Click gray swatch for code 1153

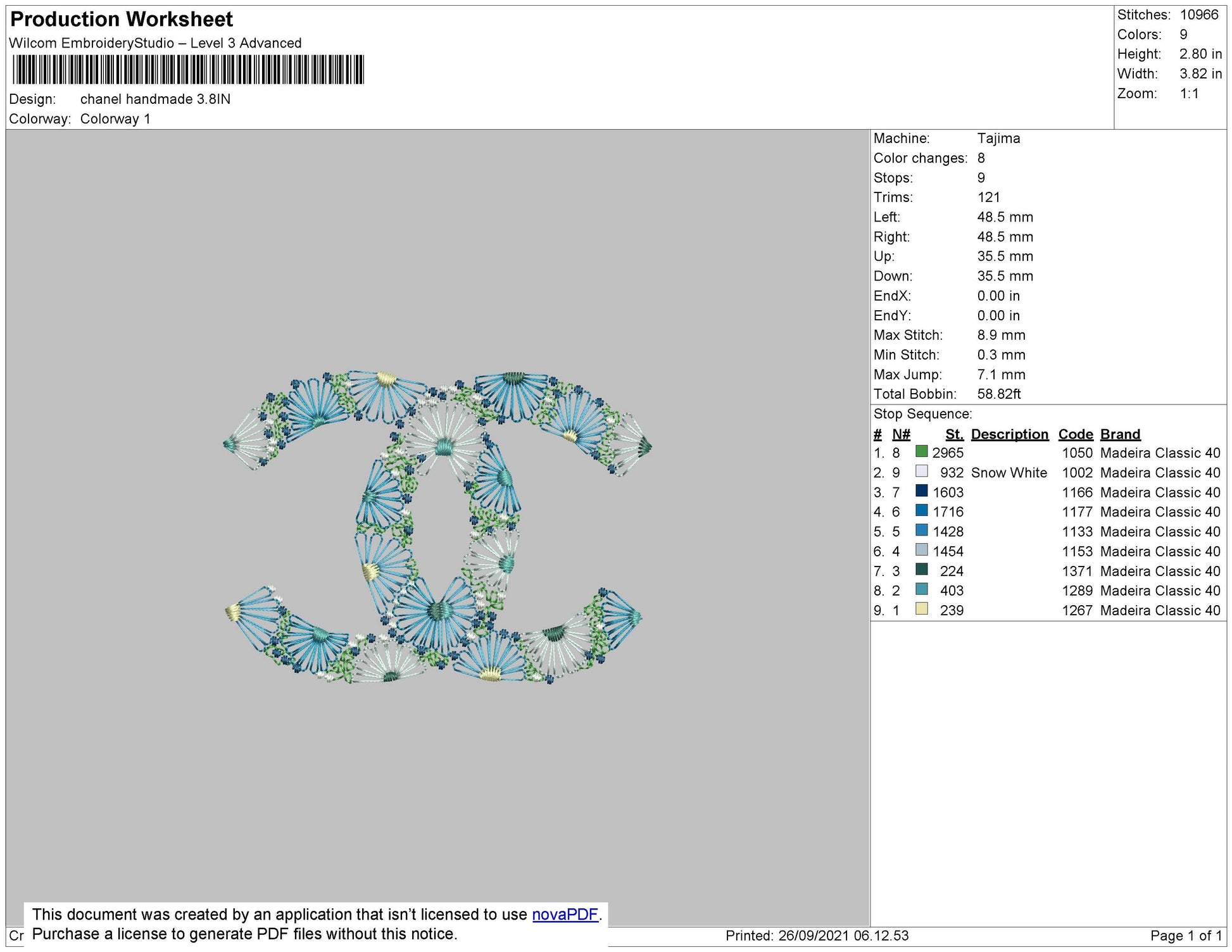tap(922, 550)
